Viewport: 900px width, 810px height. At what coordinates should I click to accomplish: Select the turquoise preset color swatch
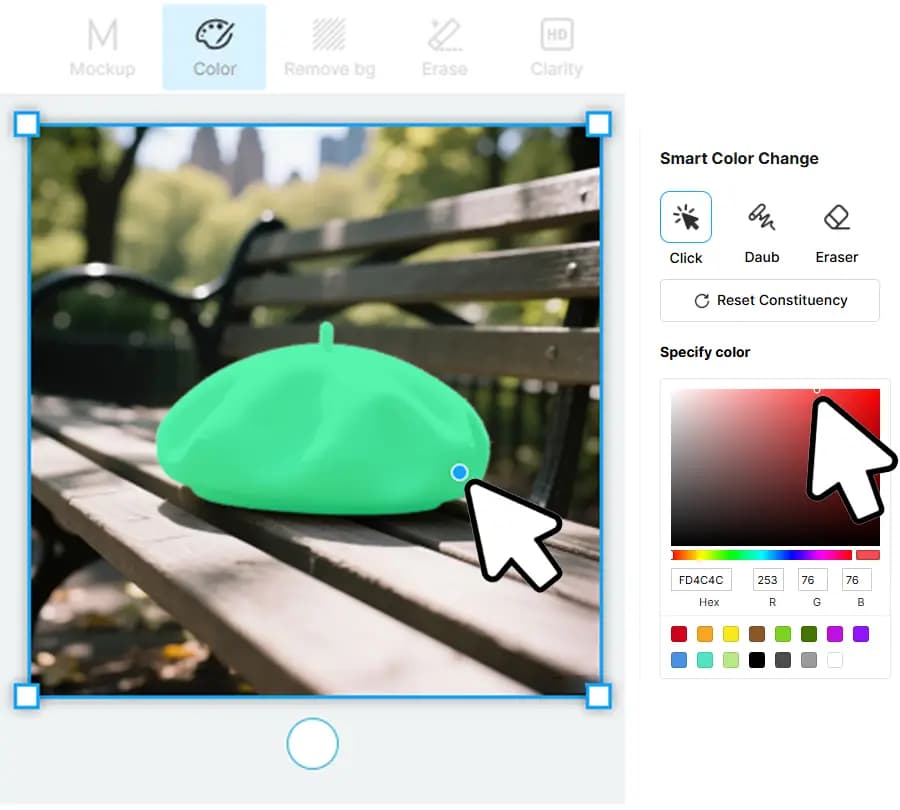tap(705, 660)
